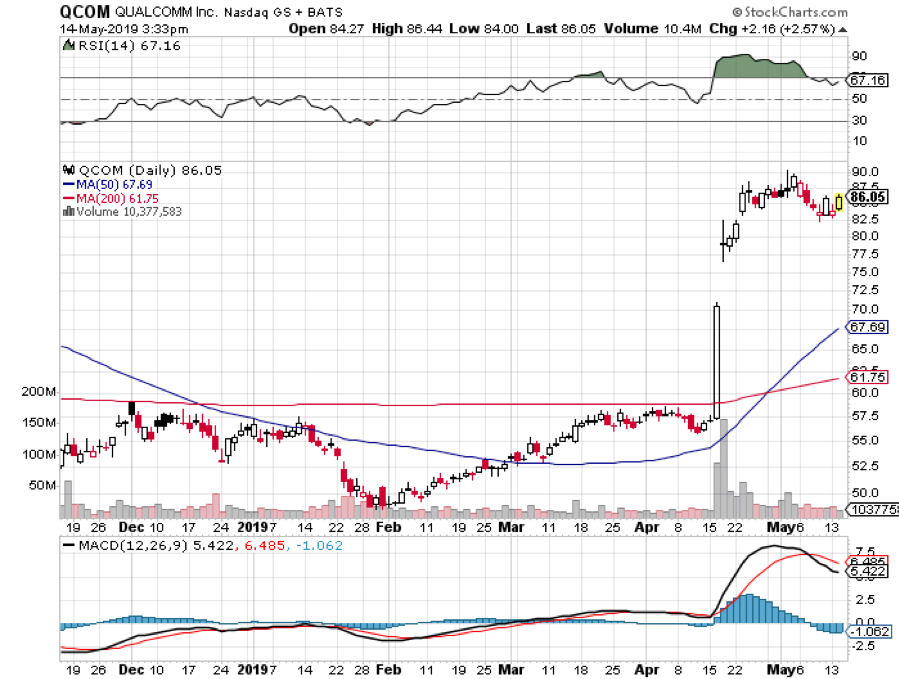Viewport: 899px width, 679px height.
Task: Click the StockCharts.com watermark text
Action: click(789, 11)
